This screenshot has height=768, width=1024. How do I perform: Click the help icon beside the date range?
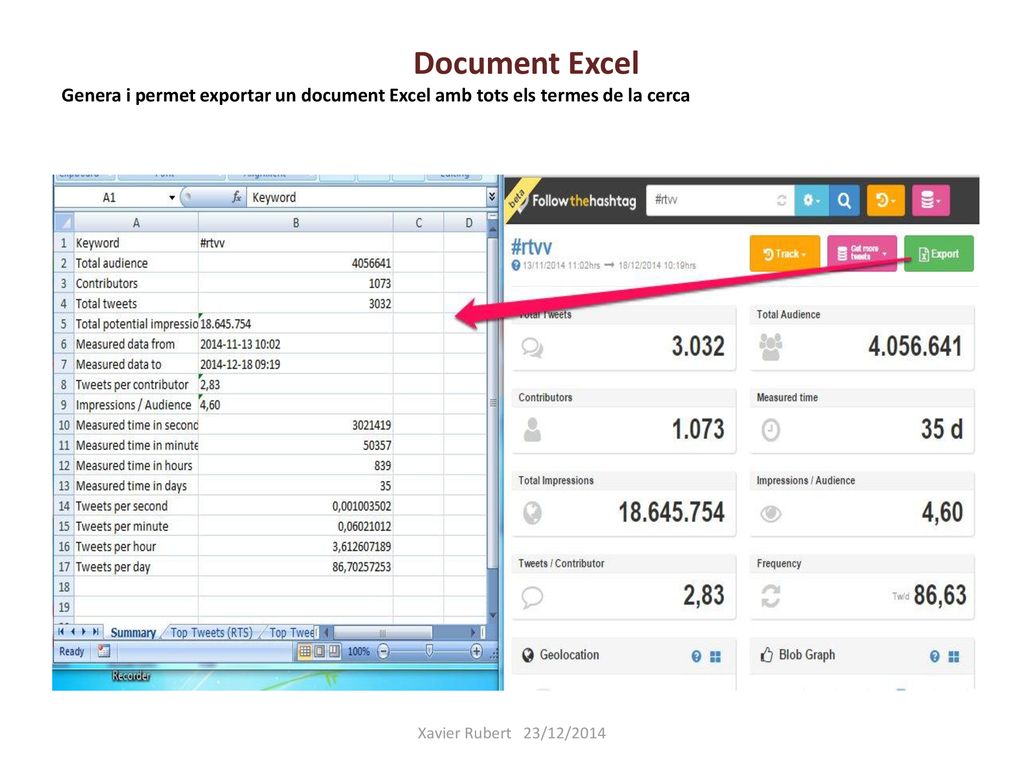click(516, 265)
